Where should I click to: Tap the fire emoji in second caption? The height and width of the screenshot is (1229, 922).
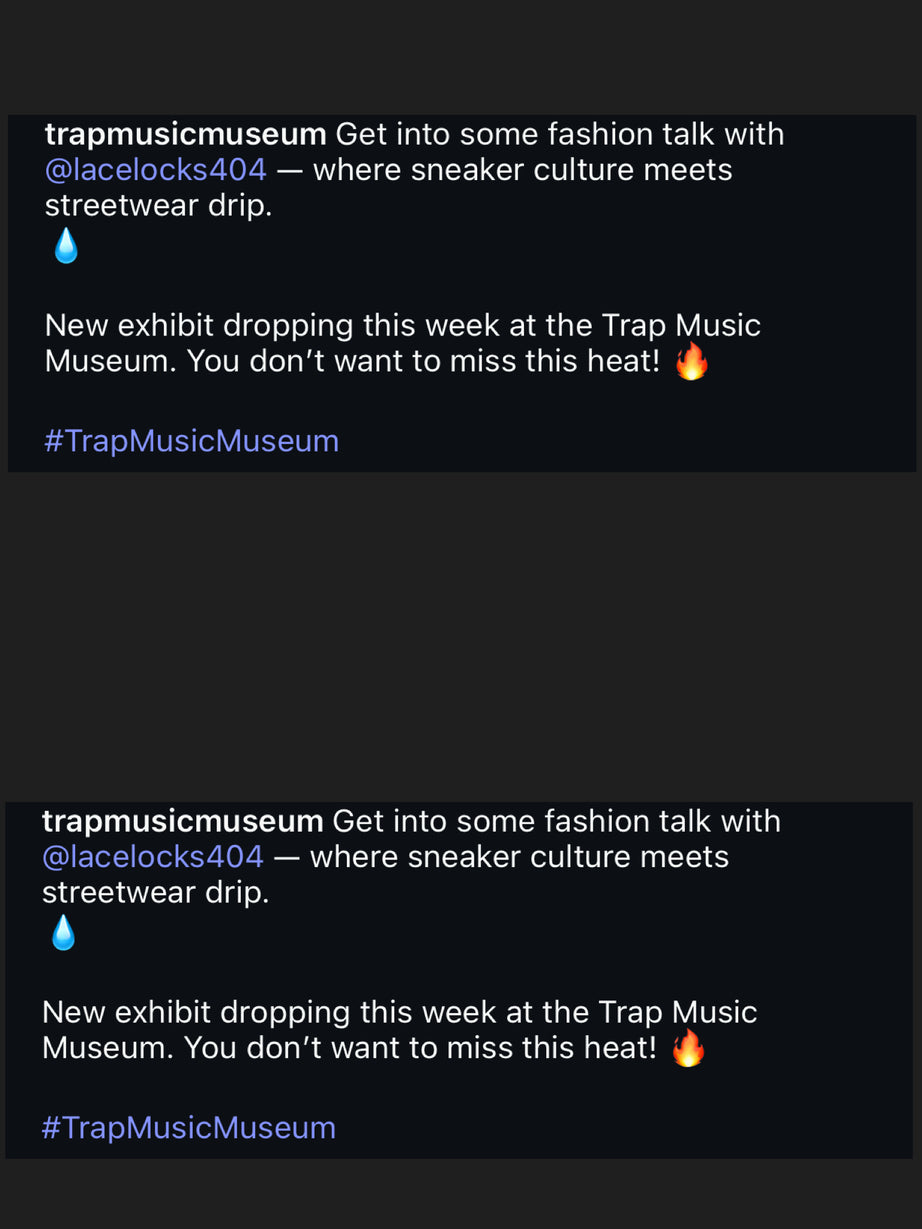click(688, 1049)
